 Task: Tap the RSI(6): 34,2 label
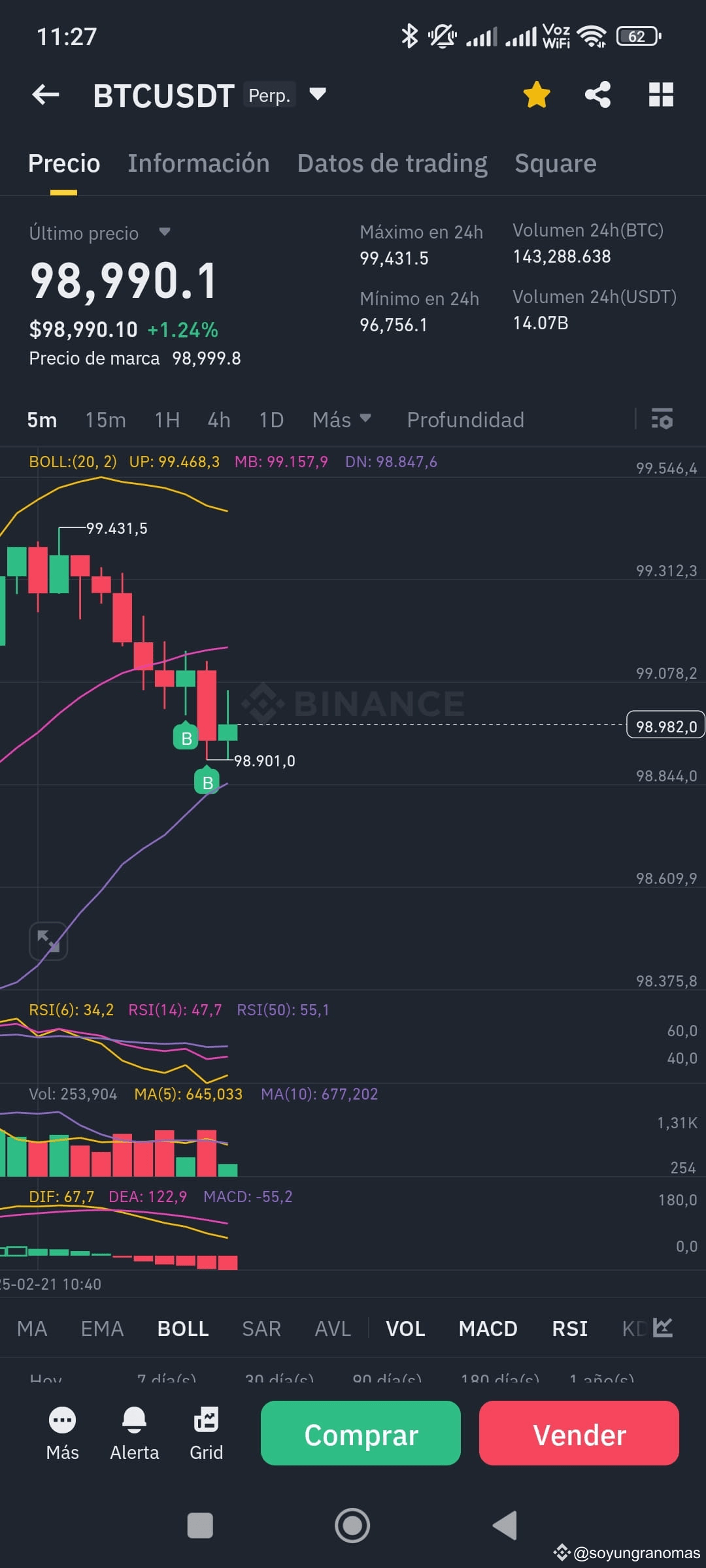click(71, 1010)
